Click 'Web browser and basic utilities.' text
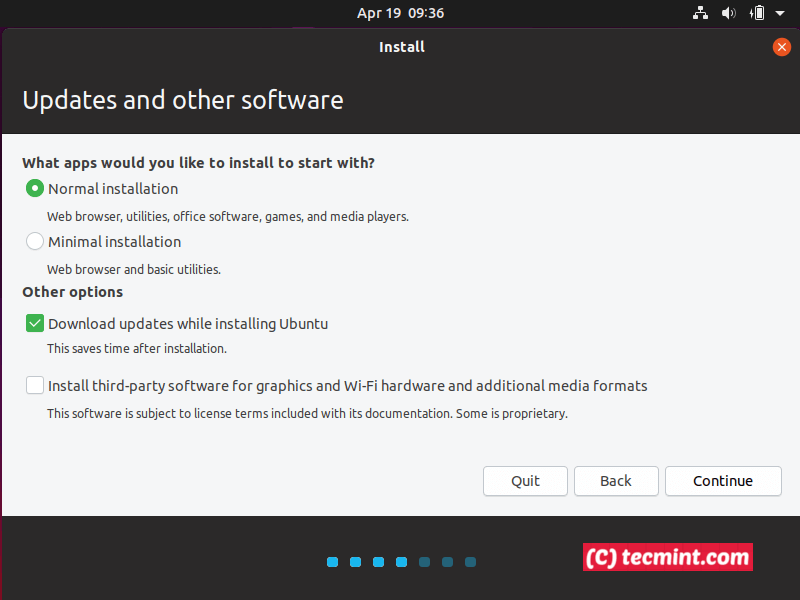The height and width of the screenshot is (600, 800). click(134, 269)
